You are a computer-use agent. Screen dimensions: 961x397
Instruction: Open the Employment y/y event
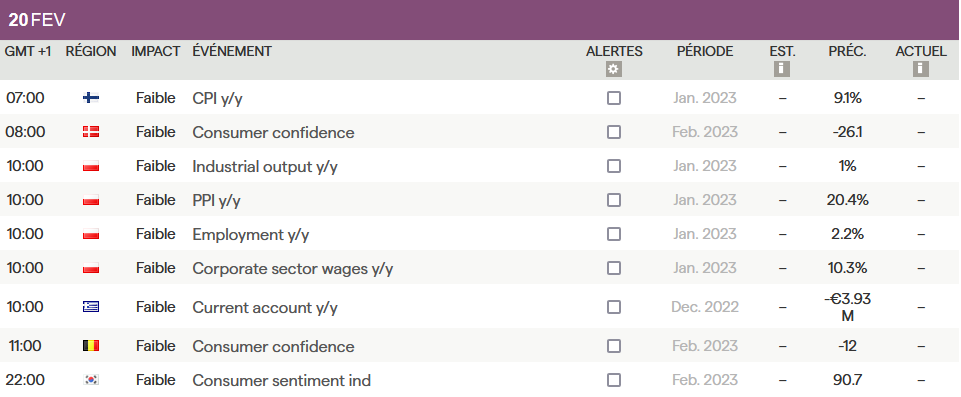point(252,235)
